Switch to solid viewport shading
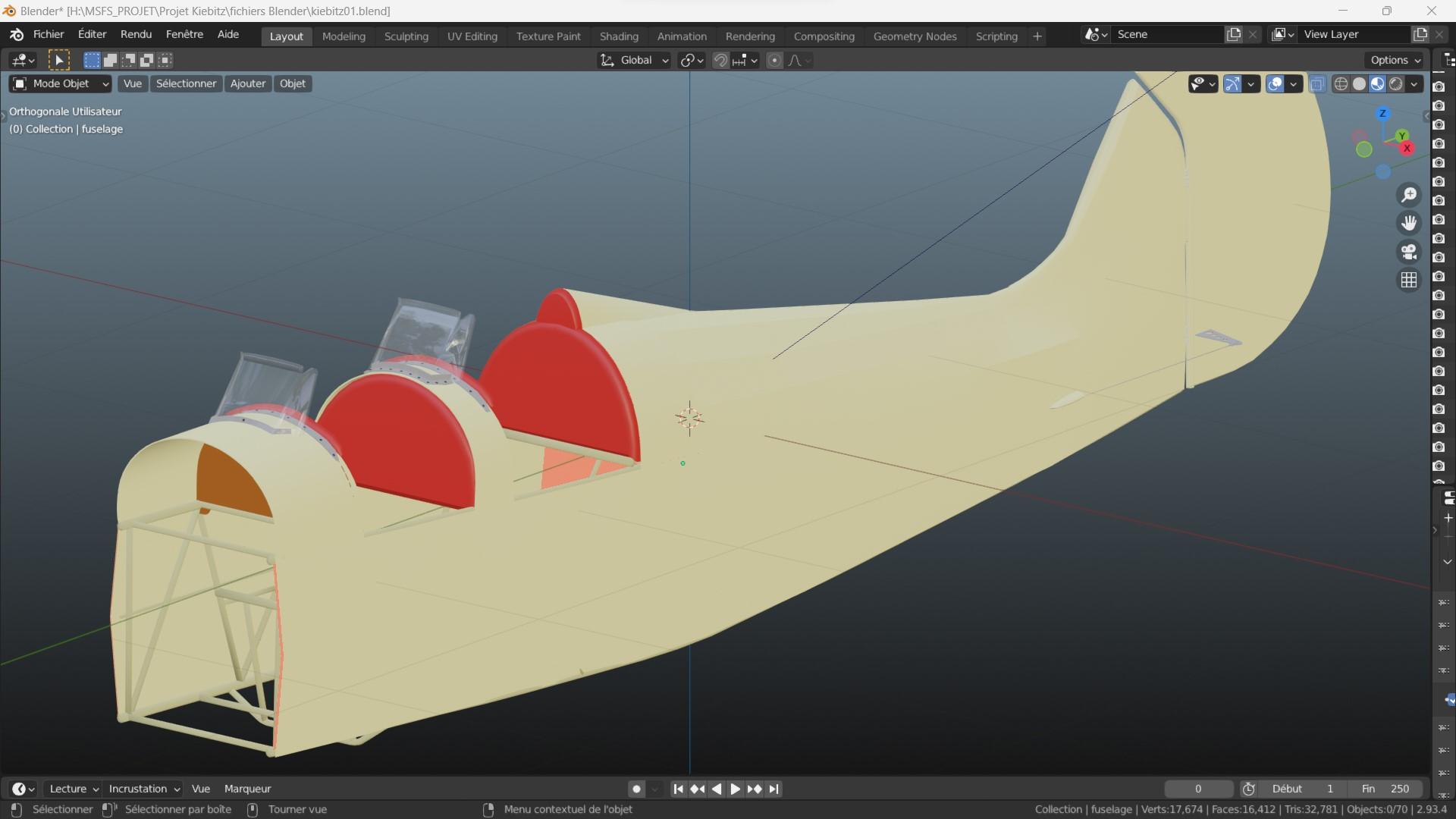Image resolution: width=1456 pixels, height=819 pixels. (x=1359, y=84)
